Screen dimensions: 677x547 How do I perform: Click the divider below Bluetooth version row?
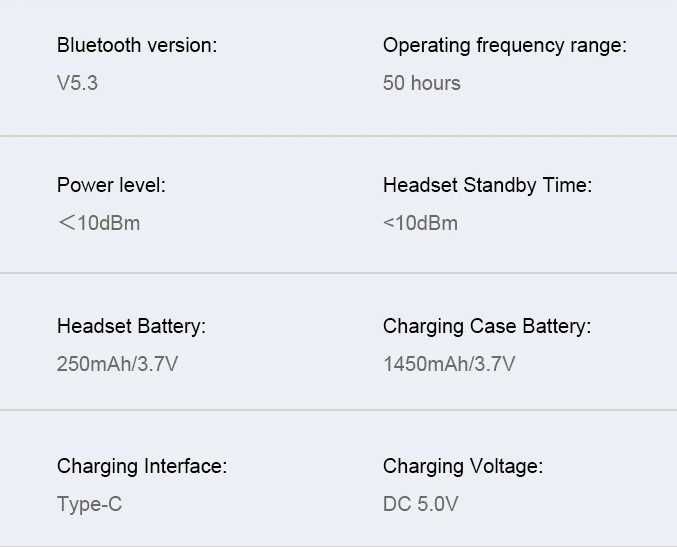point(338,136)
